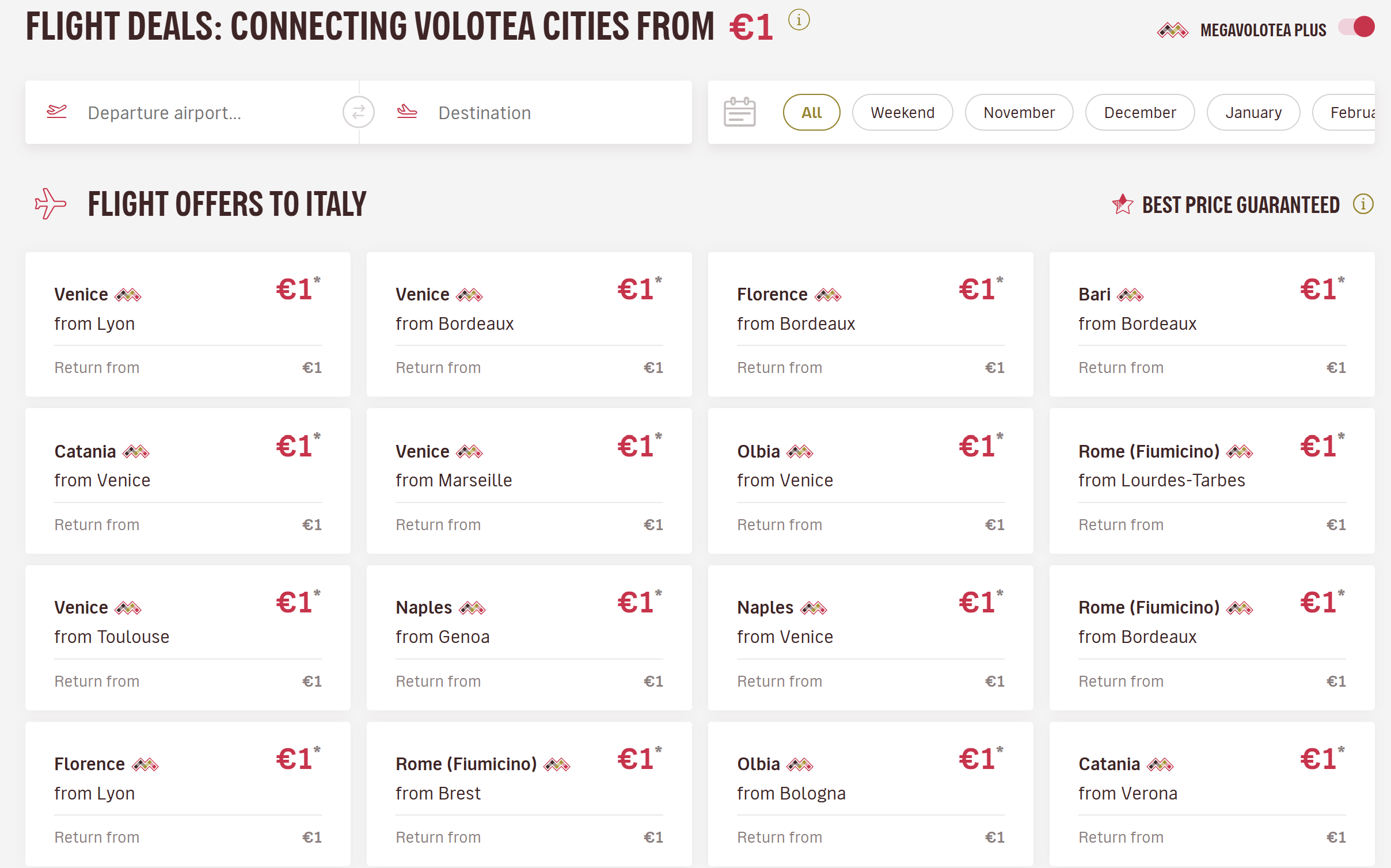This screenshot has height=868, width=1391.
Task: Click the Best Price Guaranteed info icon
Action: (1363, 204)
